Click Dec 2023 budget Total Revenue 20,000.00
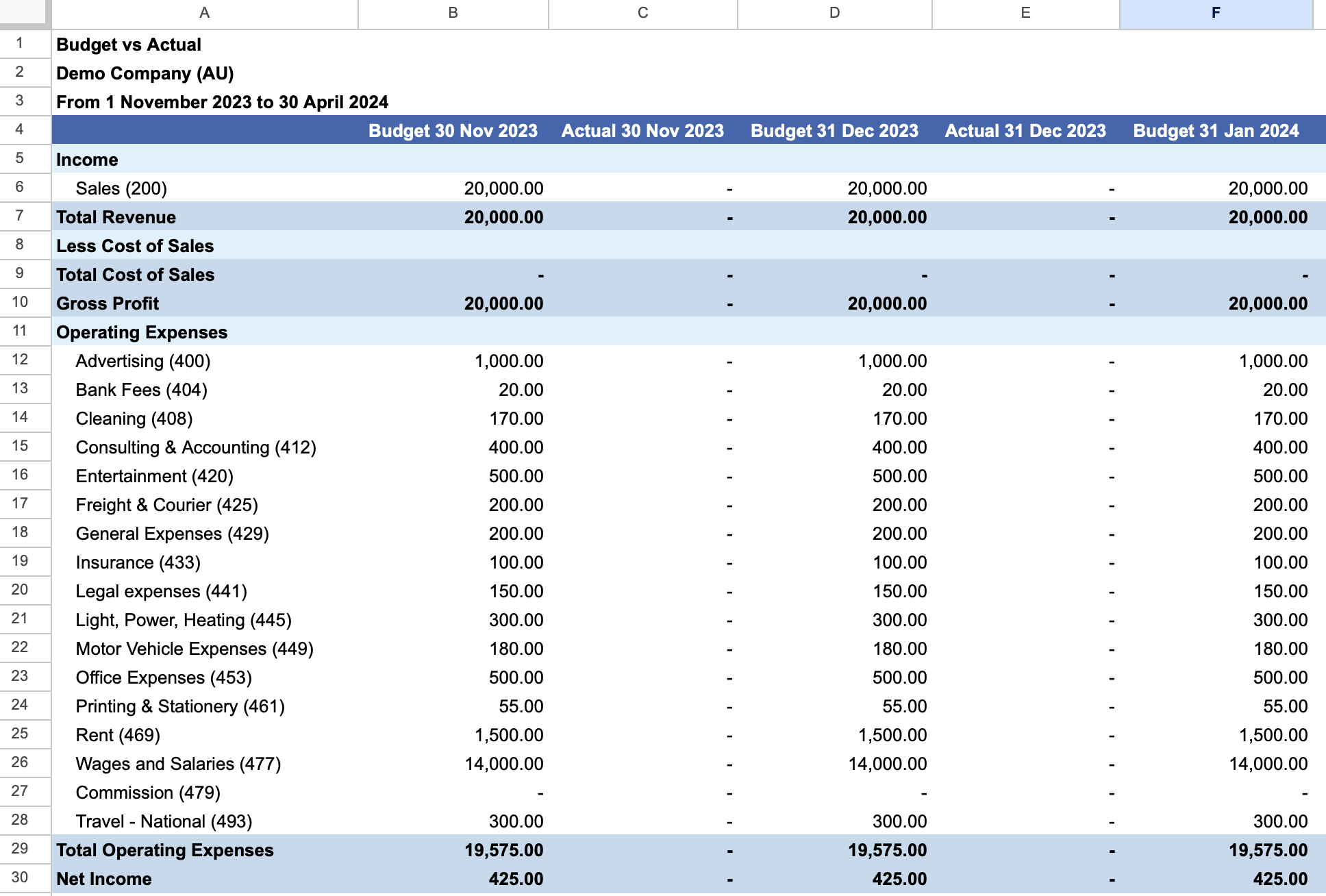 (834, 217)
